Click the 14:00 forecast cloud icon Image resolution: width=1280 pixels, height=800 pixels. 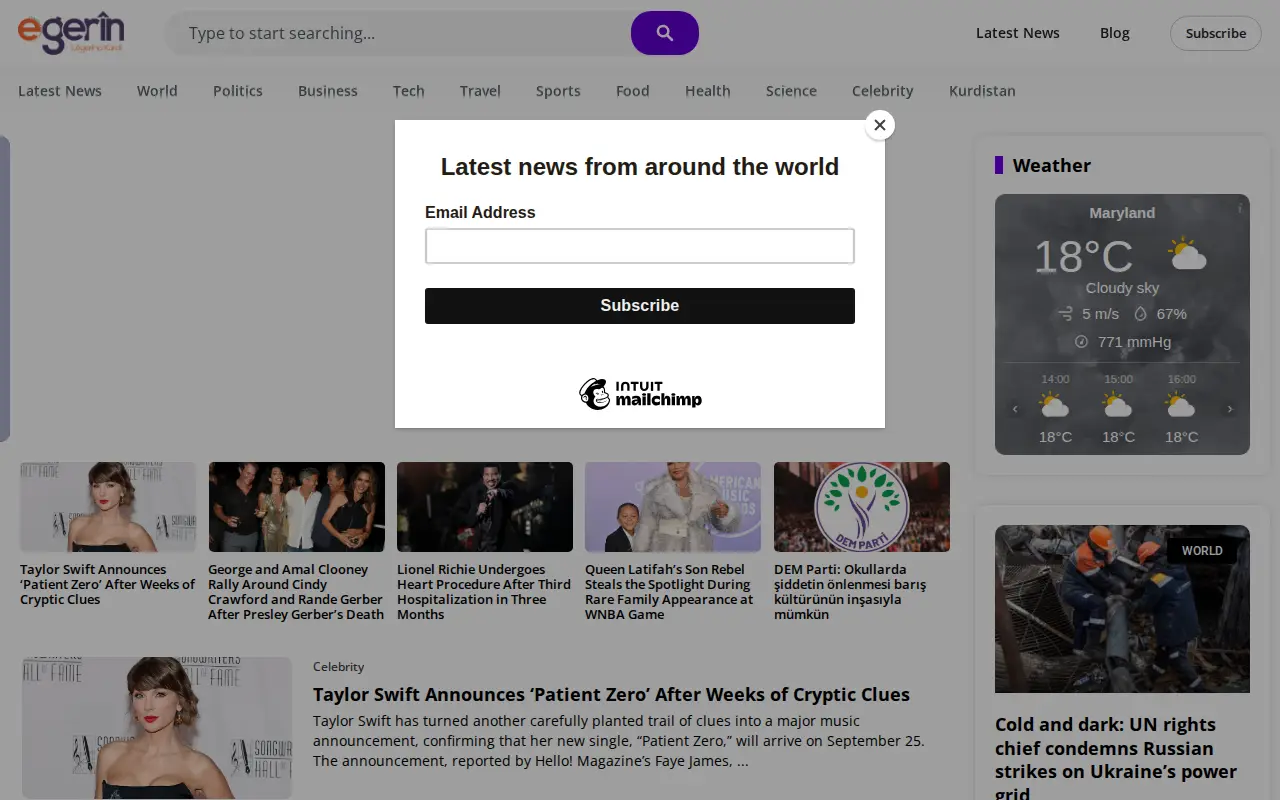click(1055, 406)
